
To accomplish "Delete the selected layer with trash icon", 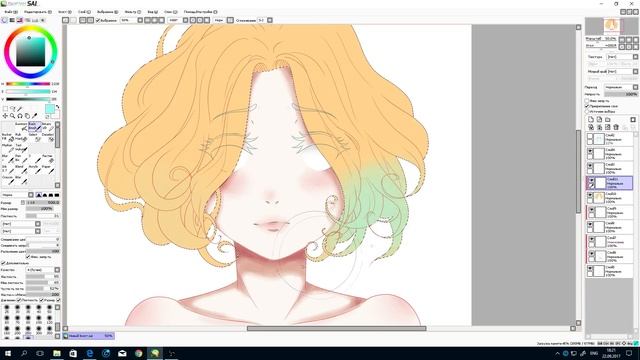I will click(x=616, y=127).
